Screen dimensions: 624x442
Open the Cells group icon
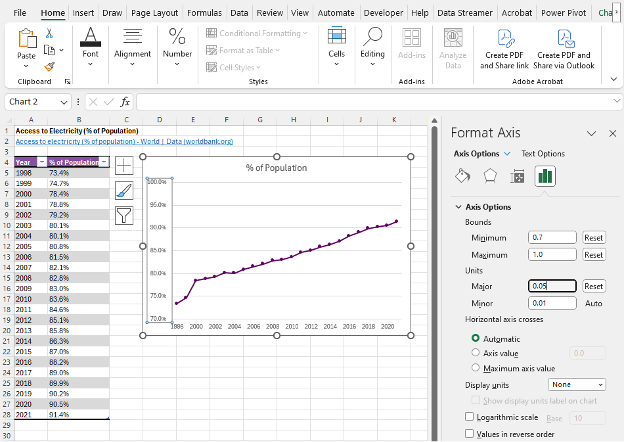pyautogui.click(x=337, y=37)
